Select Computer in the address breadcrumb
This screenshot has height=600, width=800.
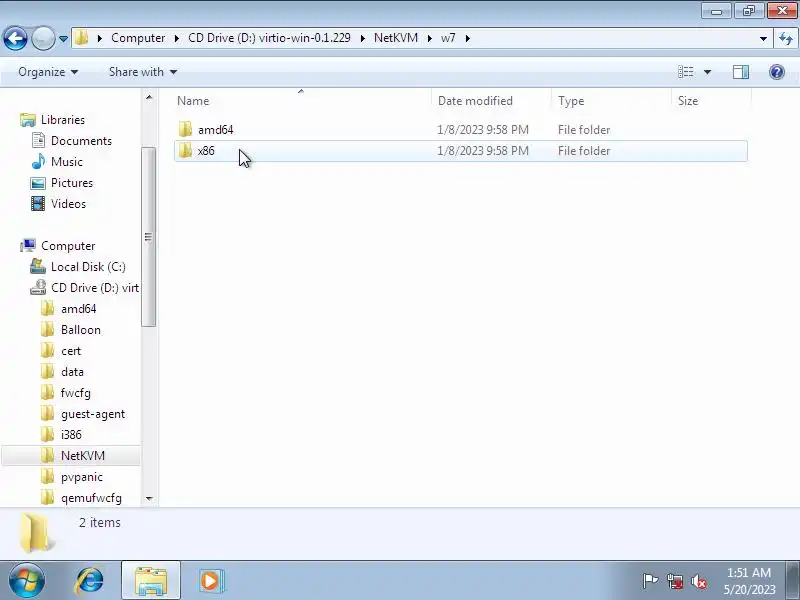(x=138, y=38)
